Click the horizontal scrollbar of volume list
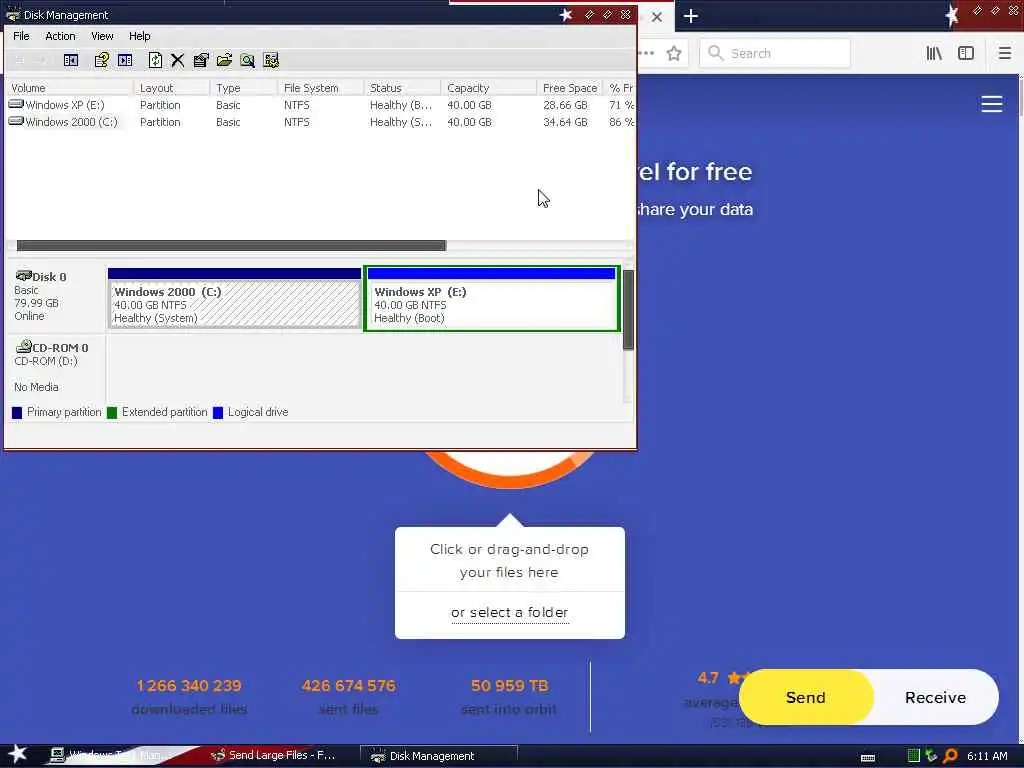 231,246
